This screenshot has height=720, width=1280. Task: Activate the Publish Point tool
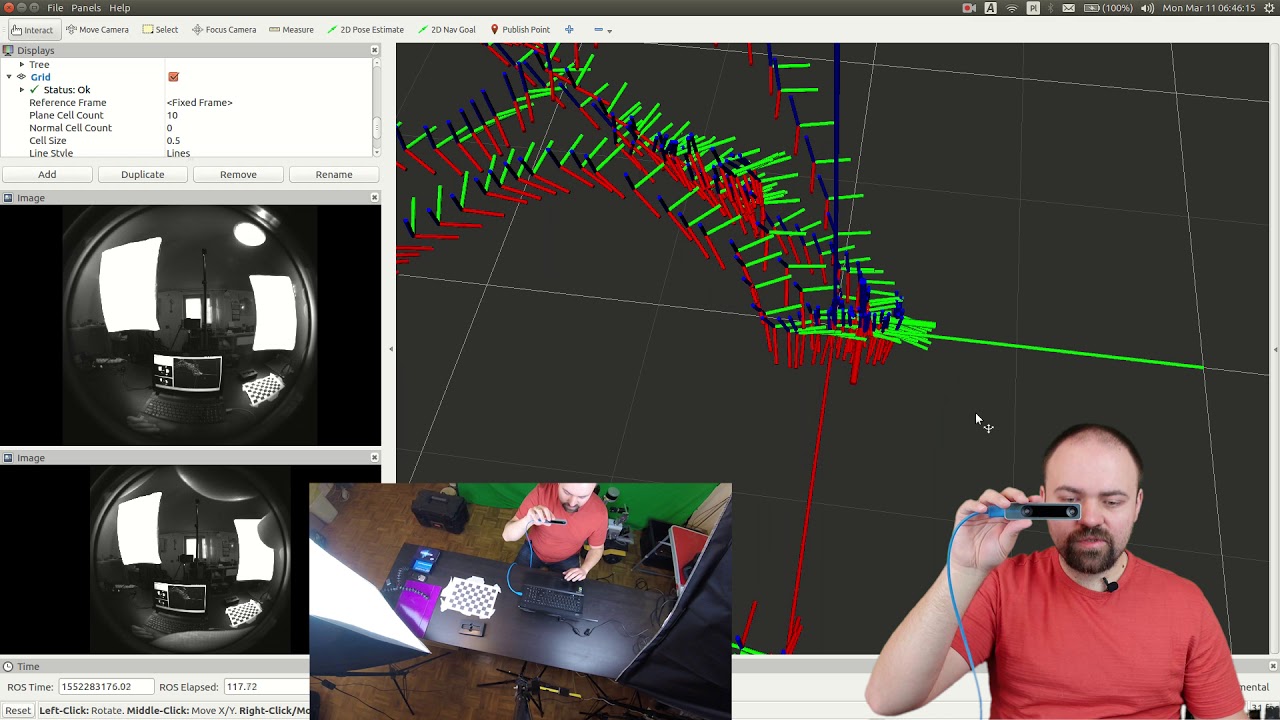[520, 30]
